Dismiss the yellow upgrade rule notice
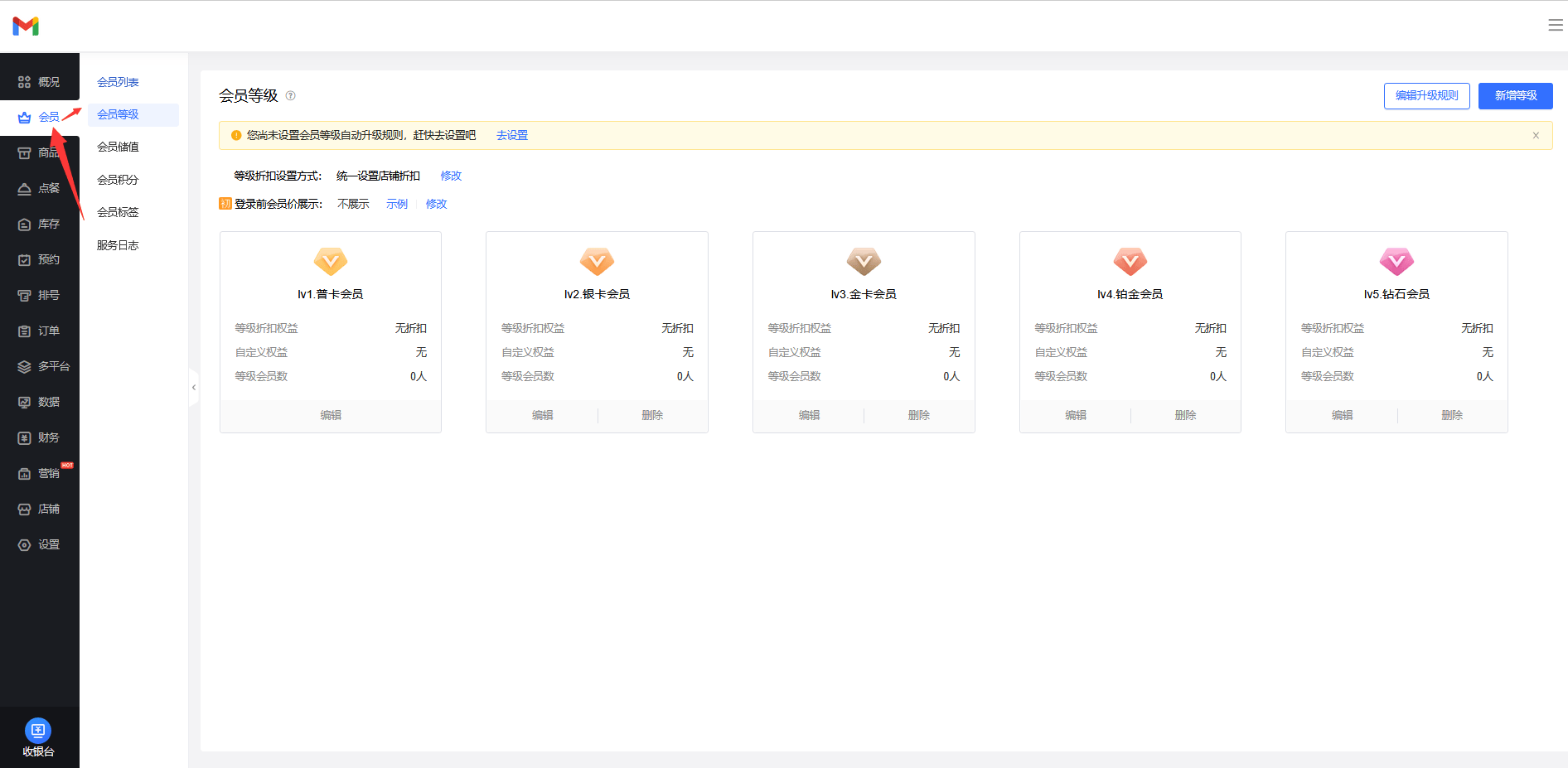 coord(1536,136)
